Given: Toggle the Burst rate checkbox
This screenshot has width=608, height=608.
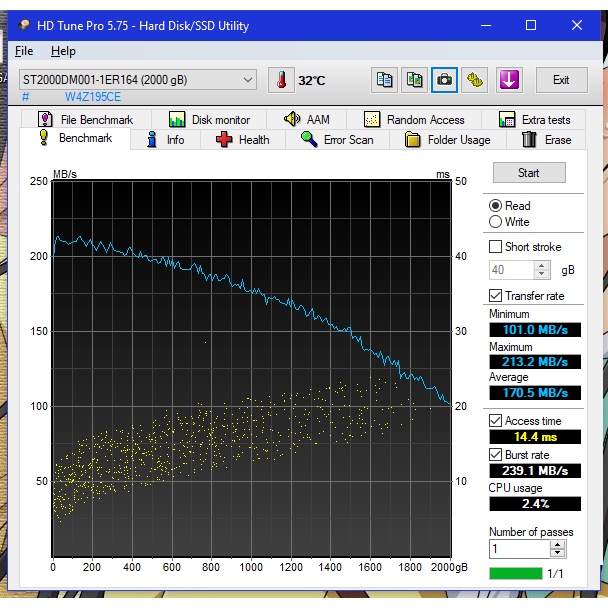Looking at the screenshot, I should pos(496,454).
